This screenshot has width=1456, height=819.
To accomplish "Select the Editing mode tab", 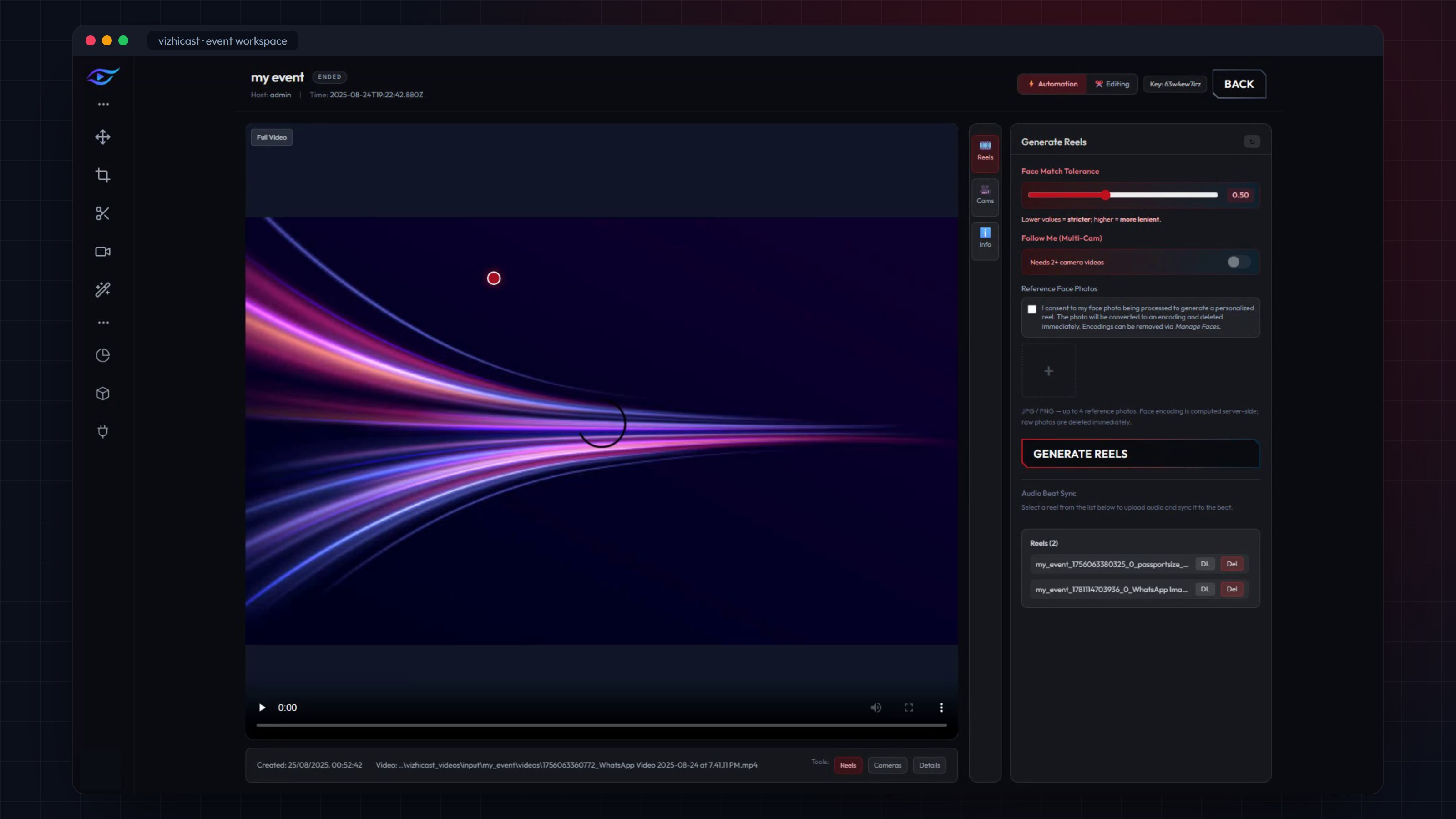I will pos(1112,84).
